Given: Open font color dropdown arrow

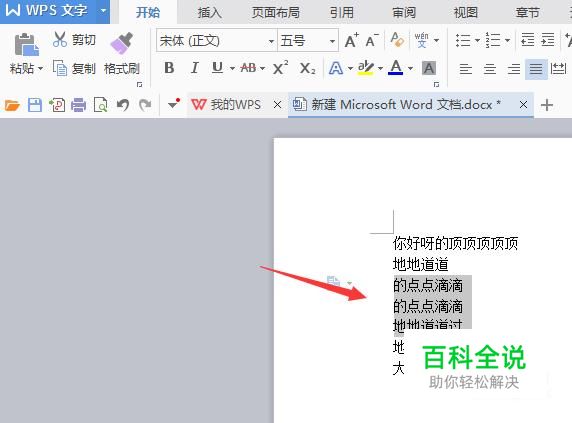Looking at the screenshot, I should (410, 68).
